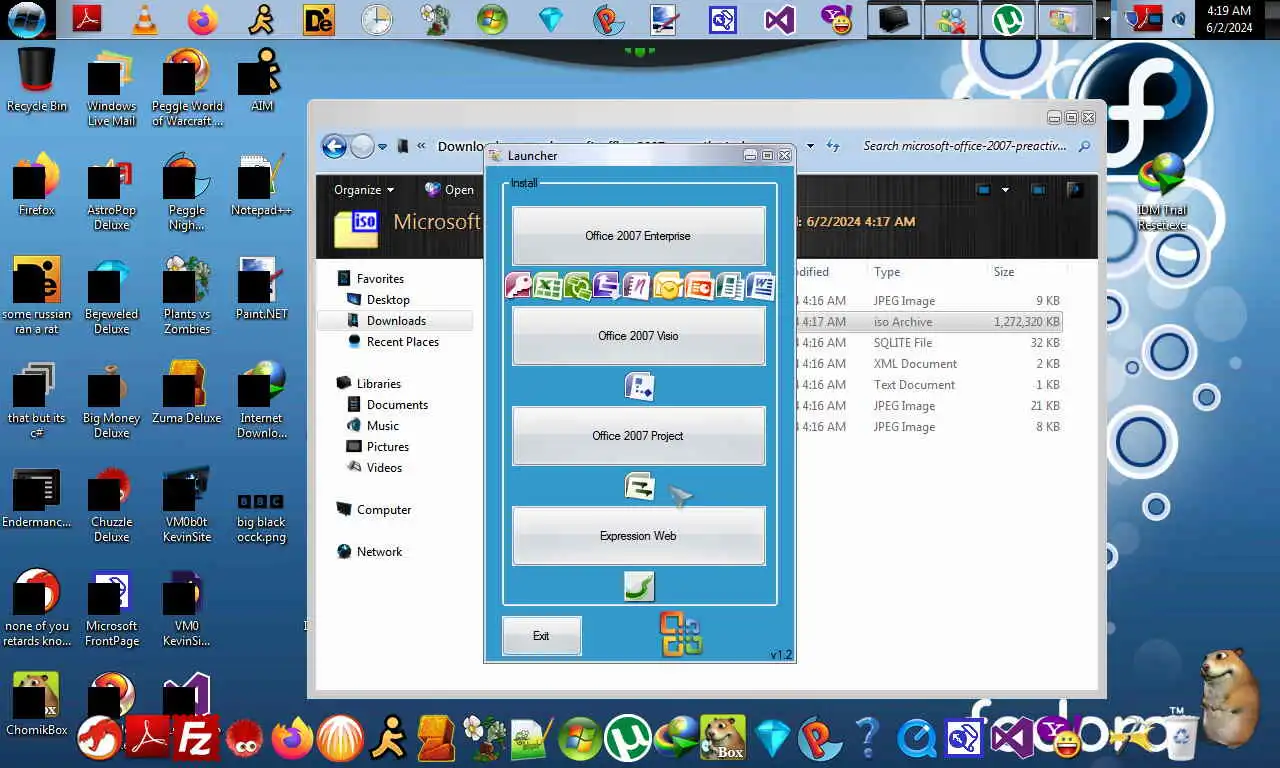Launch VLC from the top taskbar
This screenshot has height=768, width=1280.
145,19
